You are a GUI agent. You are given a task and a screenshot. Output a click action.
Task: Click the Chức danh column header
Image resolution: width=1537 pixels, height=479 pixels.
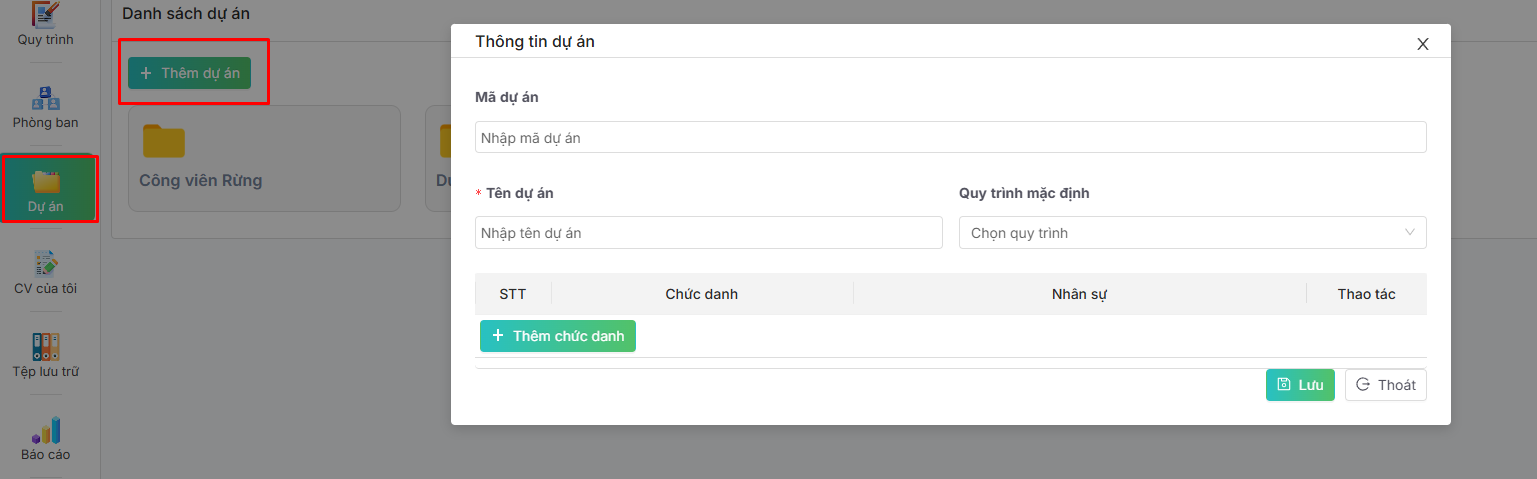click(701, 294)
